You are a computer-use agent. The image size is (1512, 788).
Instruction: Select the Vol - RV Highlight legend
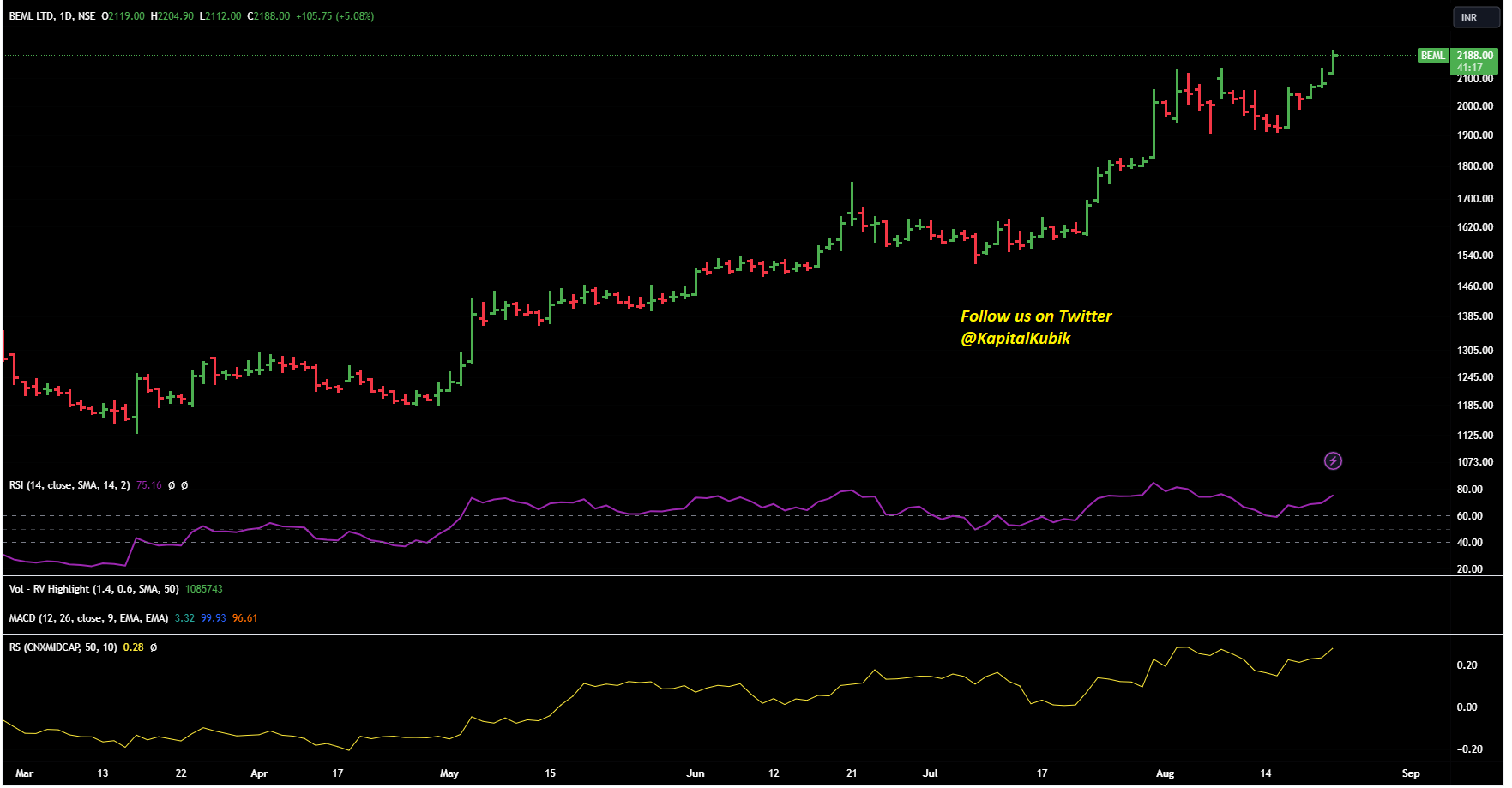pyautogui.click(x=93, y=589)
